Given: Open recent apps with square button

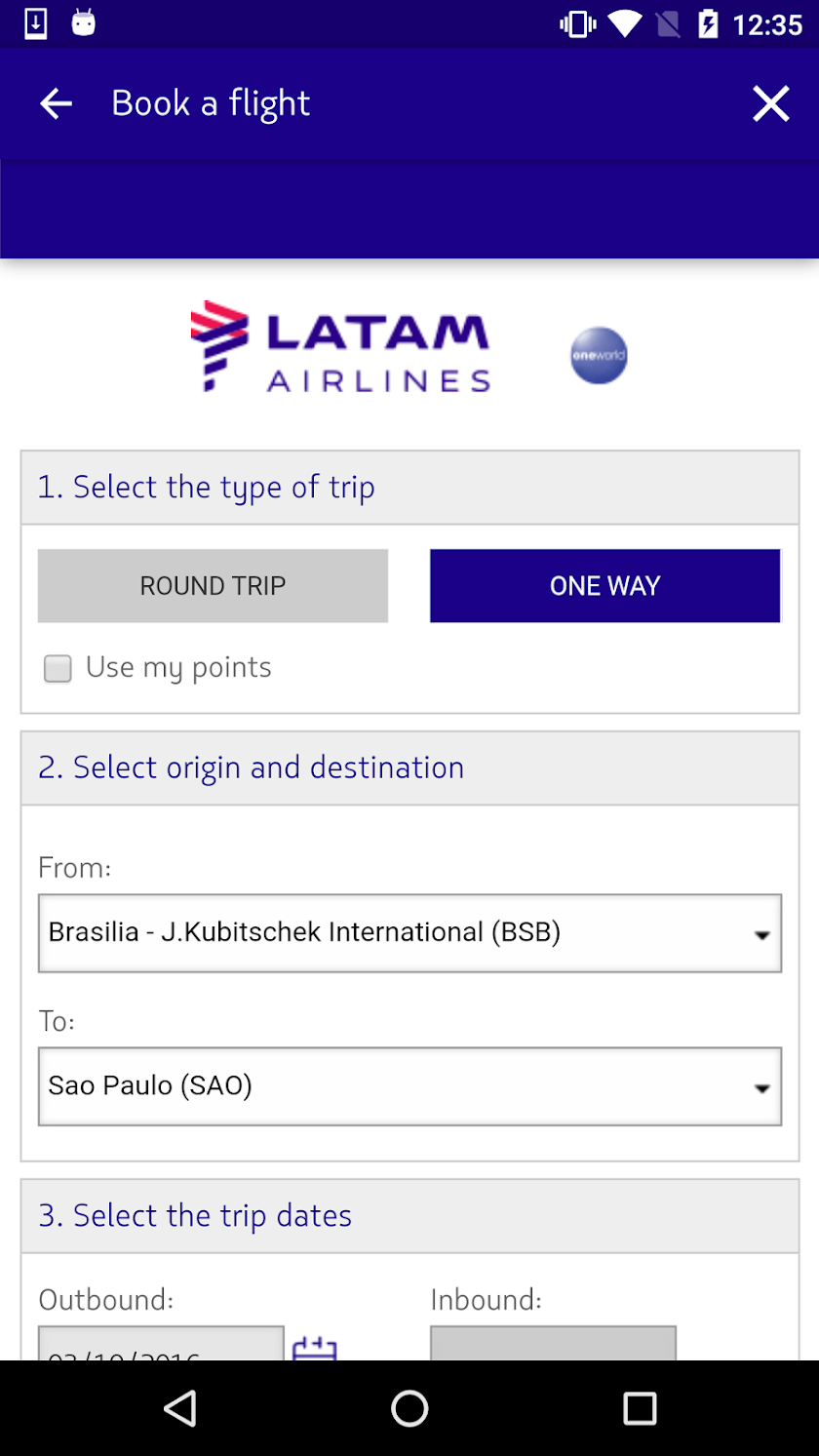Looking at the screenshot, I should (640, 1408).
